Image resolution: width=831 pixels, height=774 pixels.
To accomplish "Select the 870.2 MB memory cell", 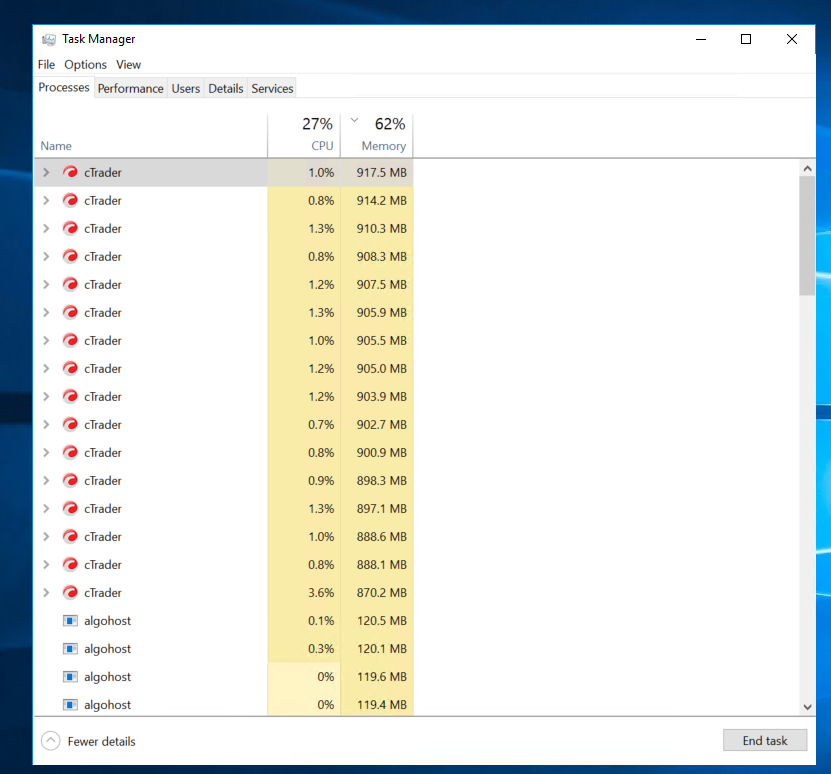I will pos(377,593).
